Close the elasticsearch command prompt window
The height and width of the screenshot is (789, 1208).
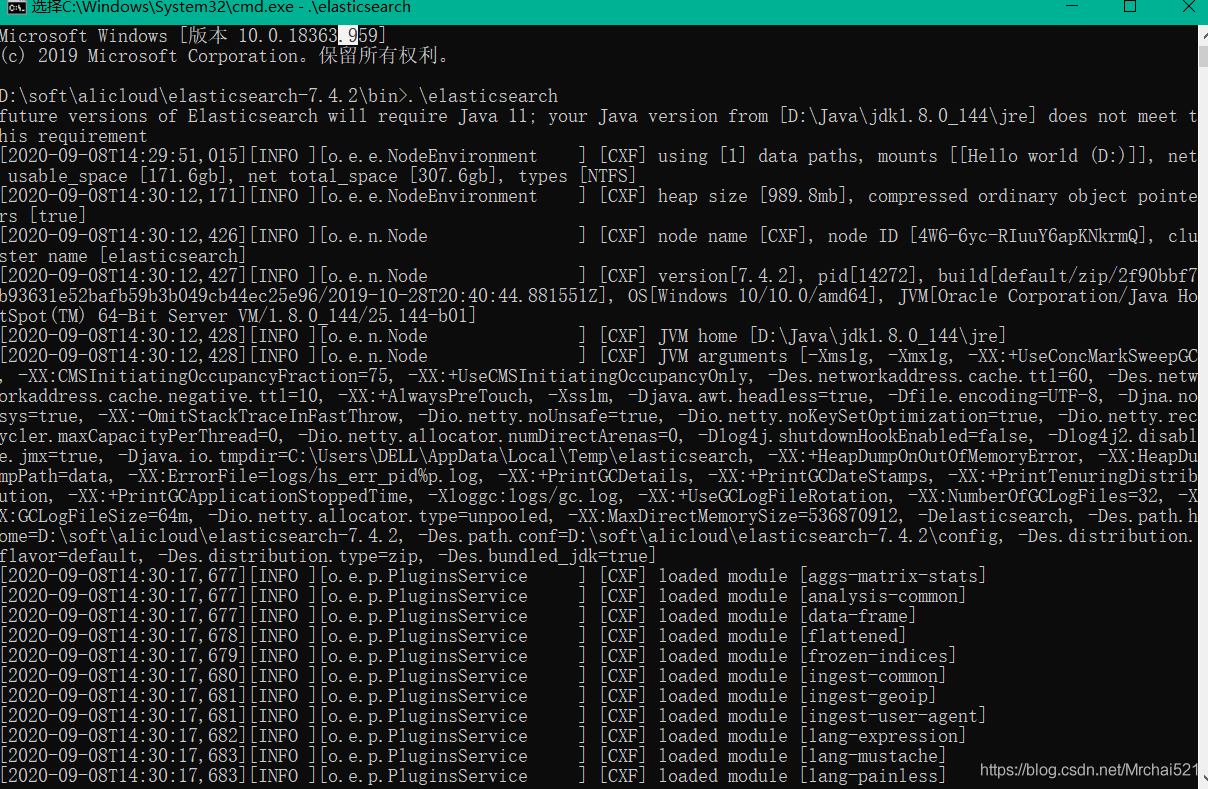pos(1184,7)
